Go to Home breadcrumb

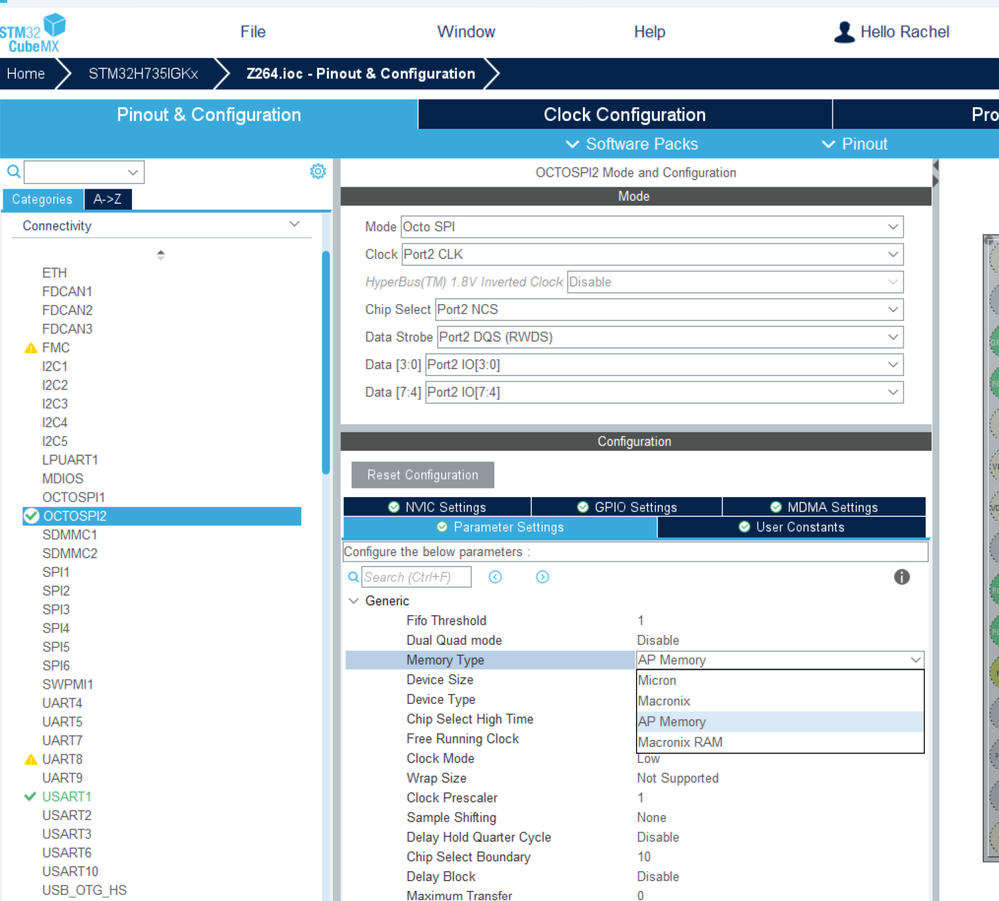coord(25,74)
